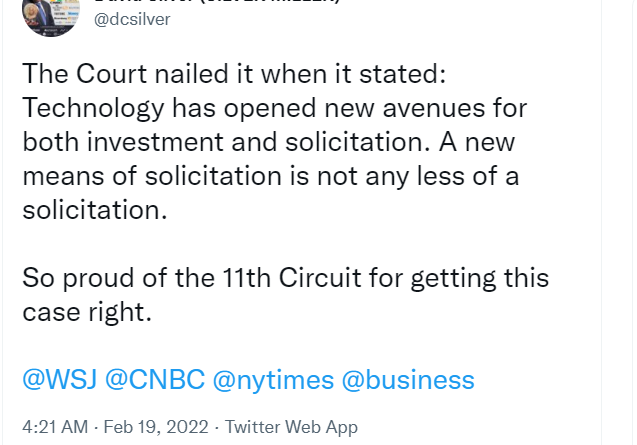Click the words "case right."
The image size is (637, 445).
tap(87, 311)
